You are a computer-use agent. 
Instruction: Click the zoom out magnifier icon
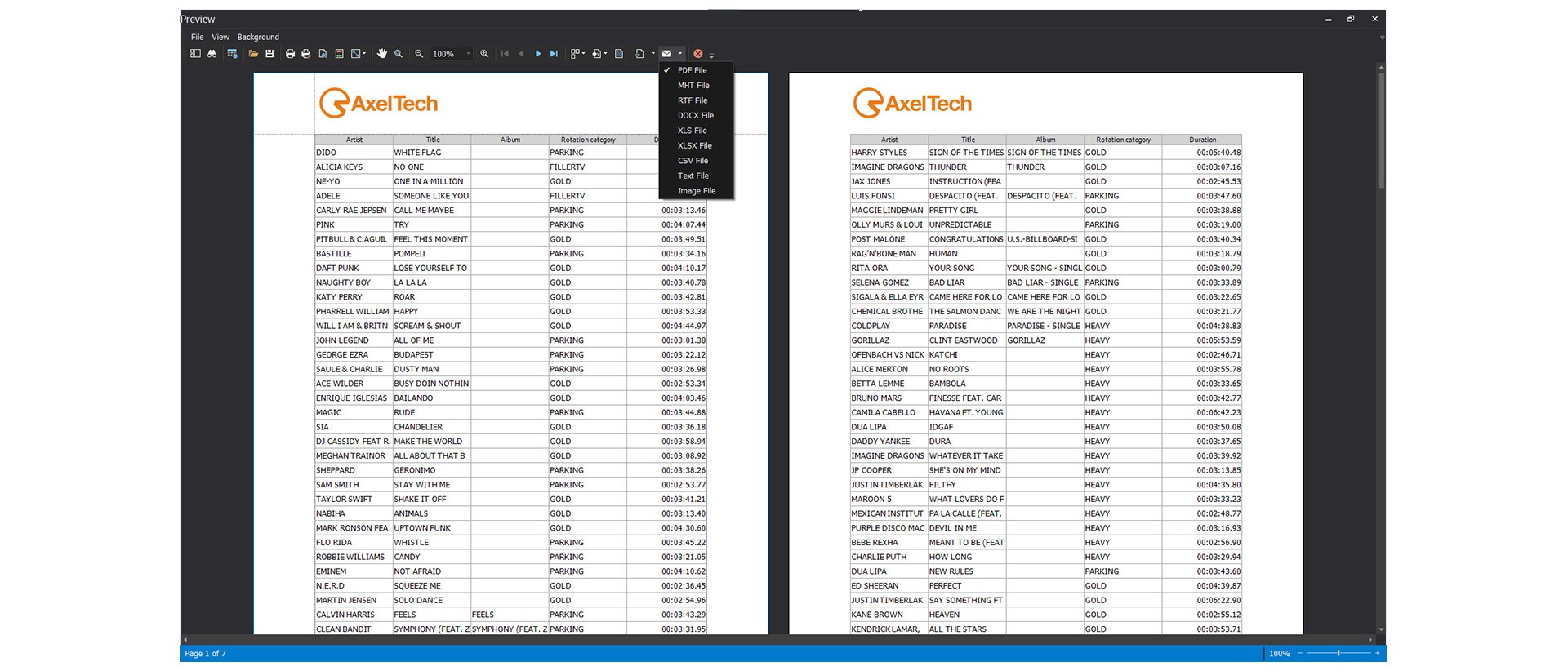(x=419, y=54)
